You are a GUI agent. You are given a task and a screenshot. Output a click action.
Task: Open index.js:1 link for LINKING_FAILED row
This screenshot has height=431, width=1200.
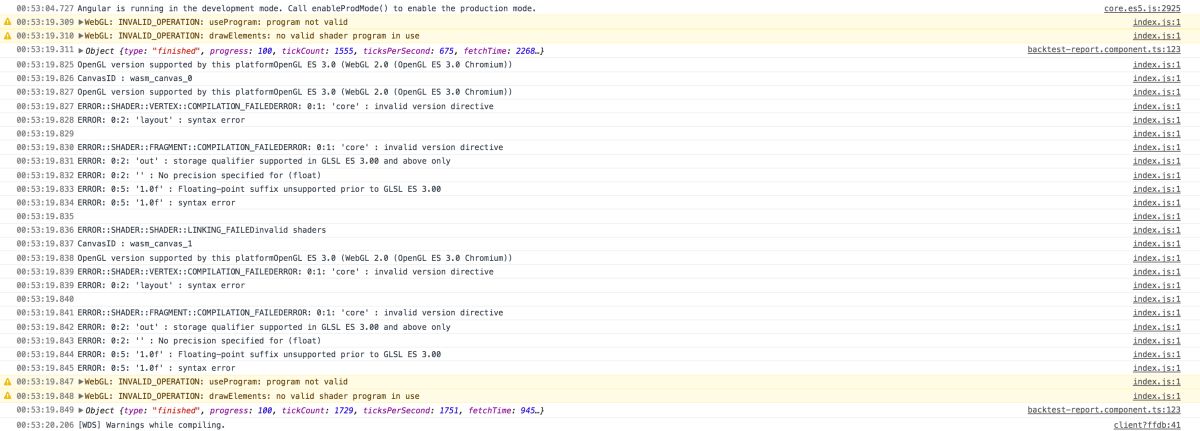[x=1157, y=230]
